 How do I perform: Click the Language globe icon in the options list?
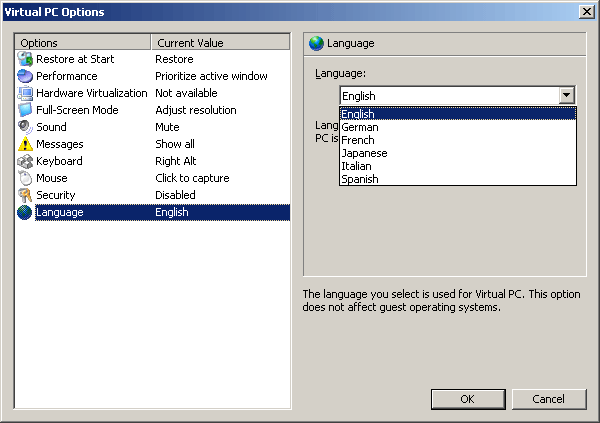click(25, 212)
